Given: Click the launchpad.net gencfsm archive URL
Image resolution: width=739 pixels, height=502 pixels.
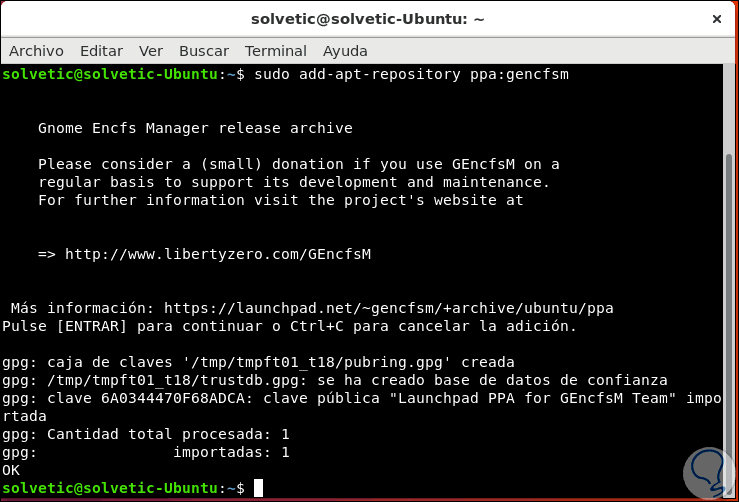Looking at the screenshot, I should point(389,308).
